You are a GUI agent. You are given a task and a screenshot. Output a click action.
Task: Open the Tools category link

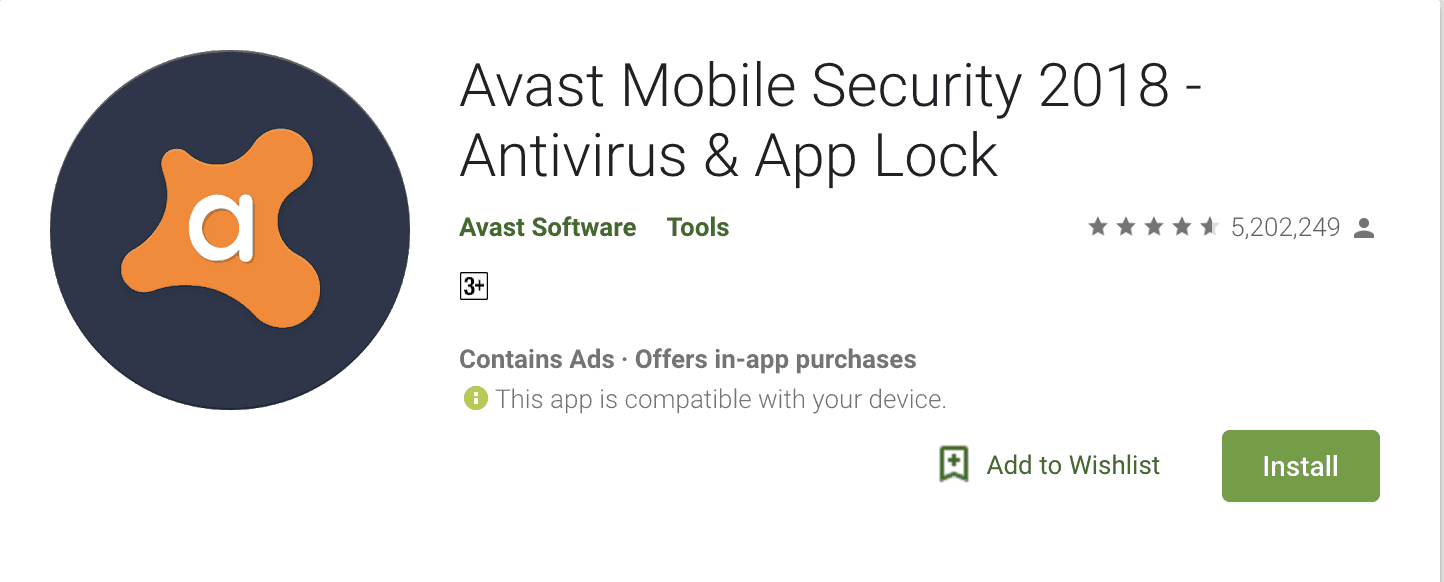click(x=698, y=228)
